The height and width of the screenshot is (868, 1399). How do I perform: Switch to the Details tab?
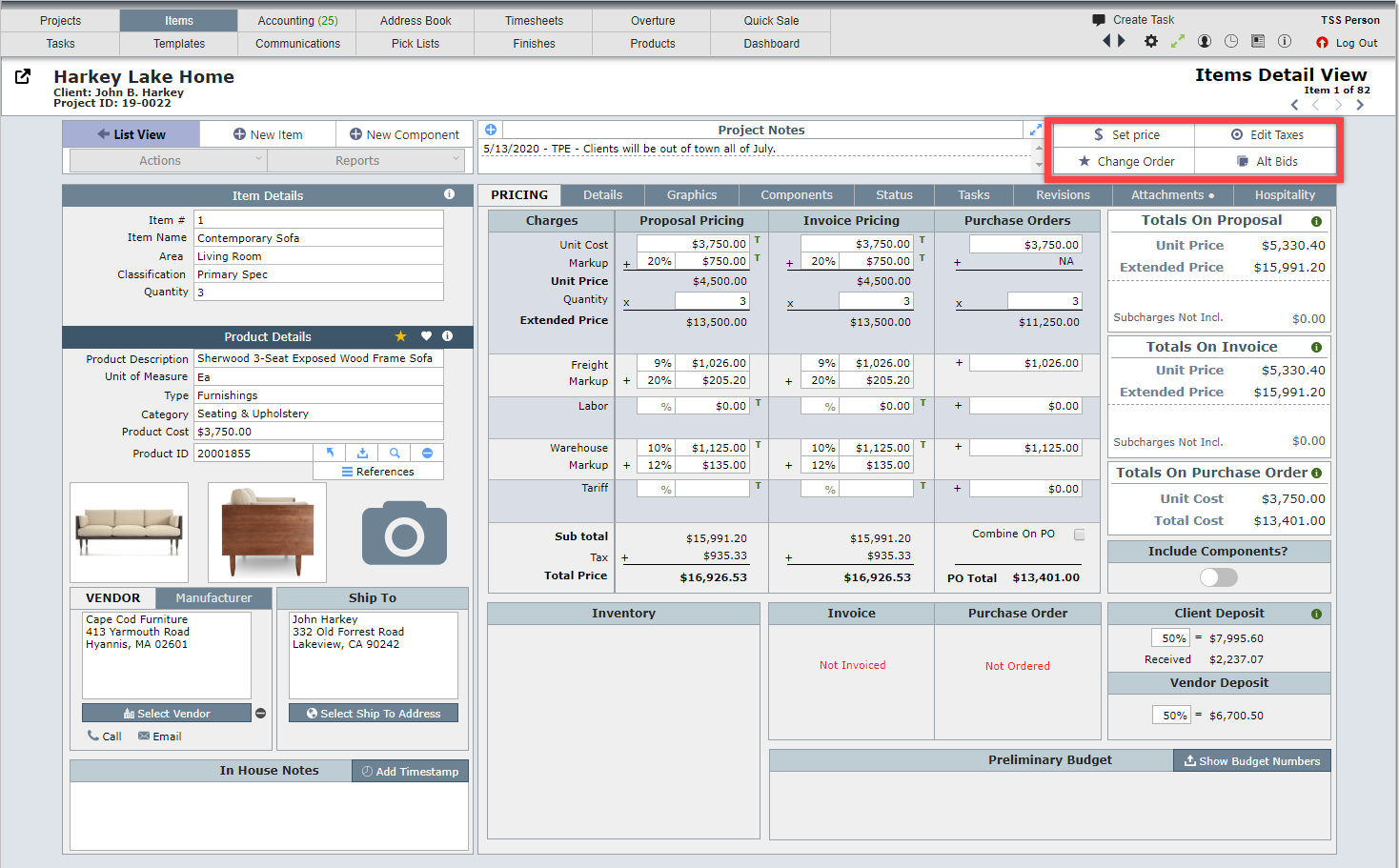603,194
